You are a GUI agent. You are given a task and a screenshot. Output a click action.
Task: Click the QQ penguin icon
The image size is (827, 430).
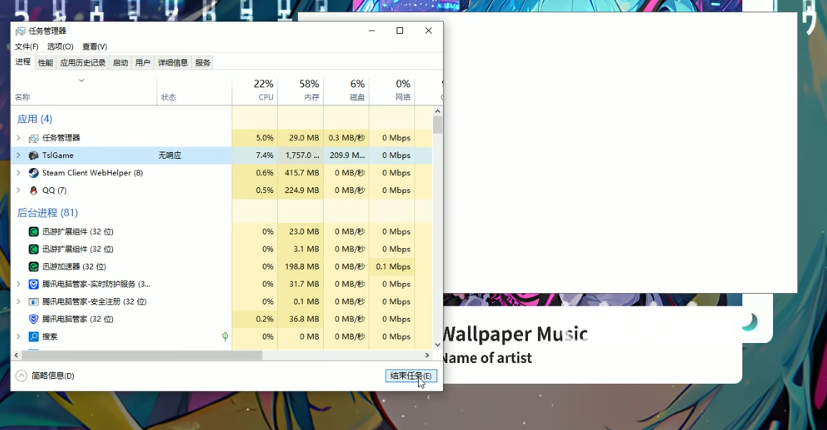tap(33, 190)
